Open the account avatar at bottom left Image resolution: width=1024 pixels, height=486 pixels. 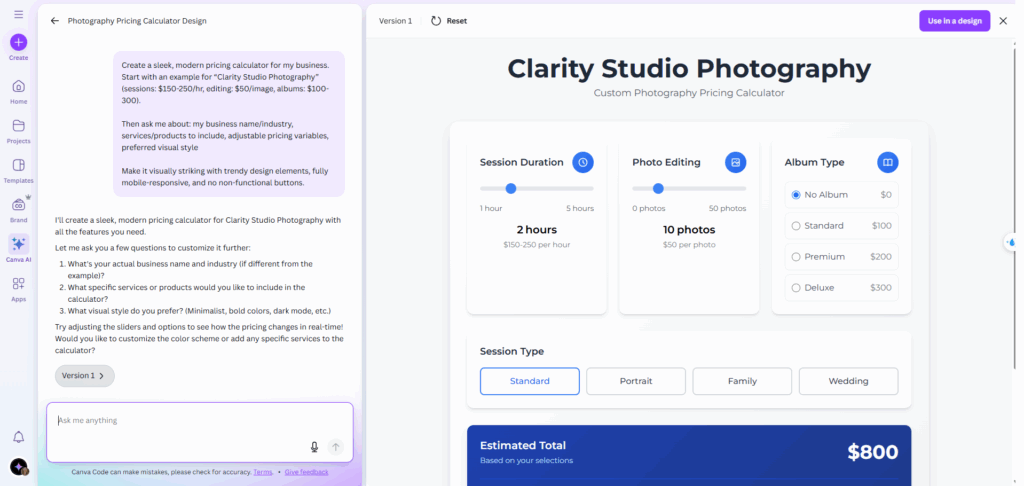pyautogui.click(x=19, y=466)
